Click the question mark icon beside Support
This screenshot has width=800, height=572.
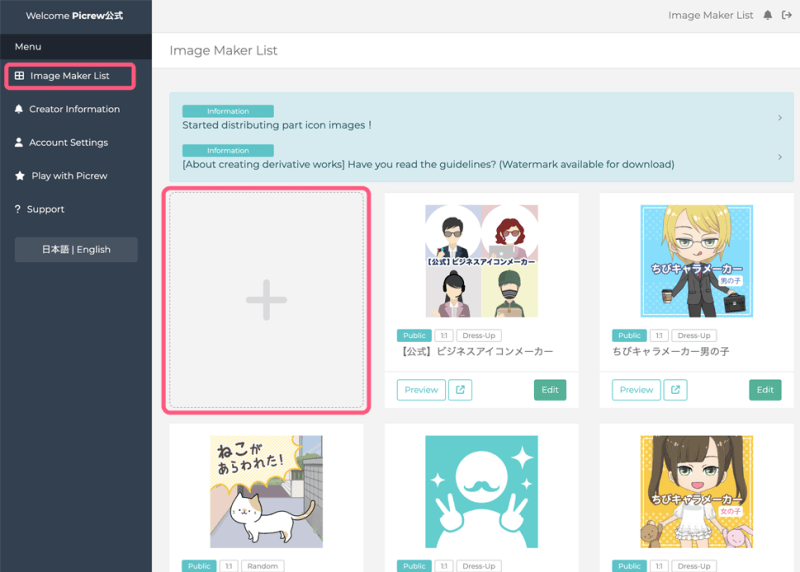[x=18, y=209]
